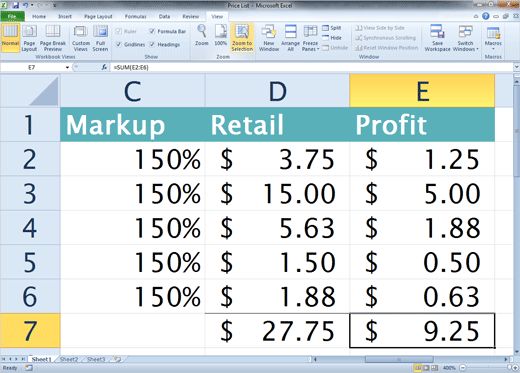Click the macro recording icon in status bar
The width and height of the screenshot is (520, 373).
coord(29,368)
